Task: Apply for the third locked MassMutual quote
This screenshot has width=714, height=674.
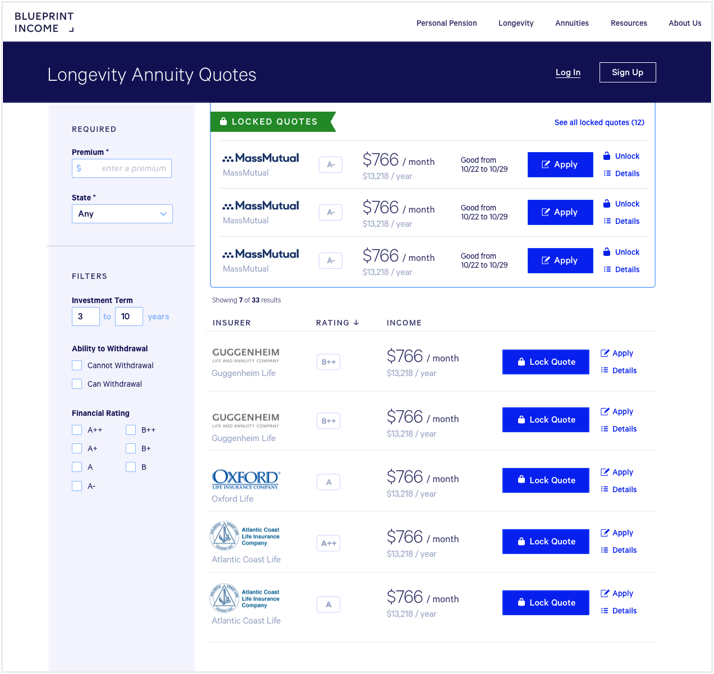Action: (x=560, y=260)
